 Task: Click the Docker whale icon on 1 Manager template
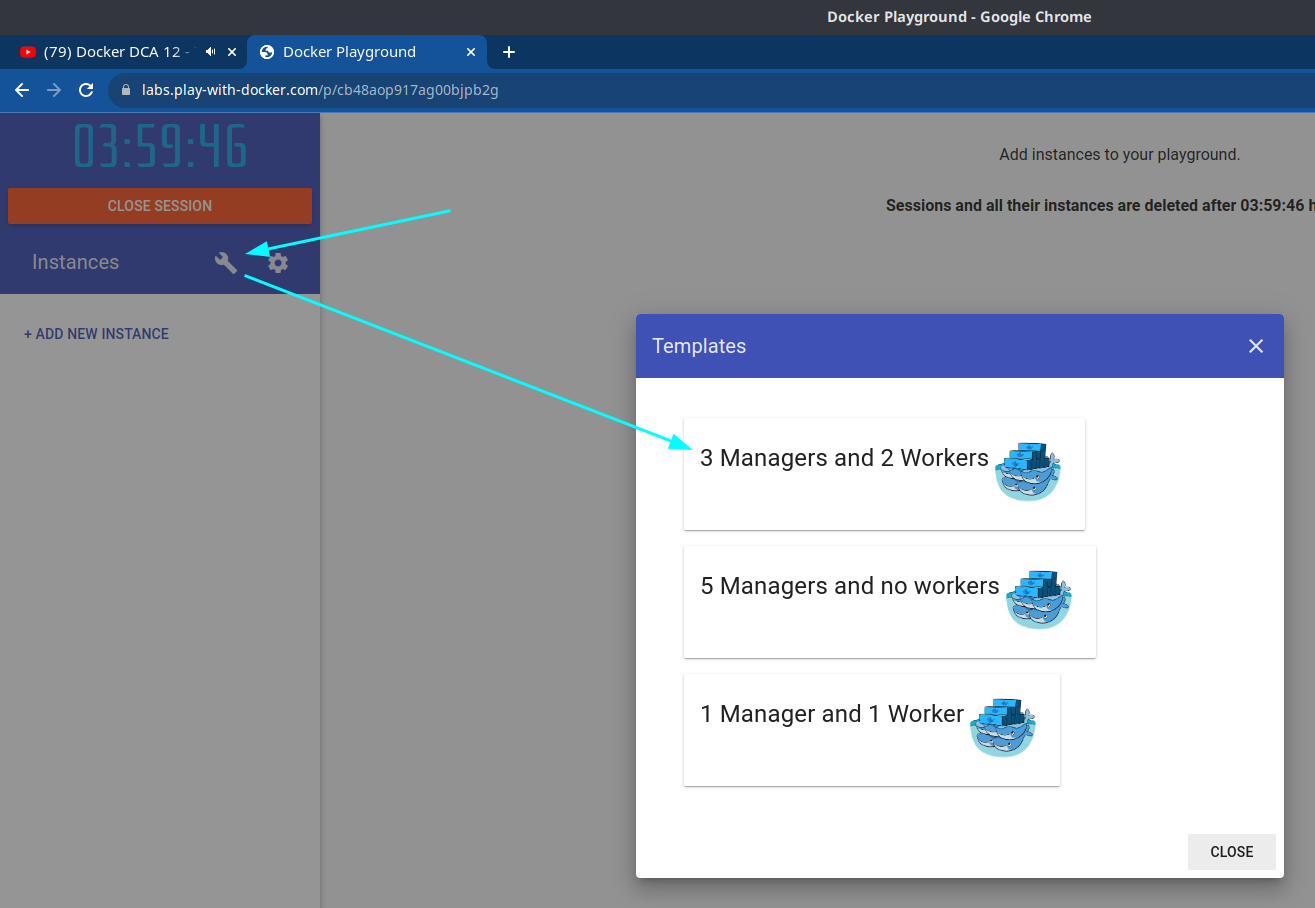1003,727
